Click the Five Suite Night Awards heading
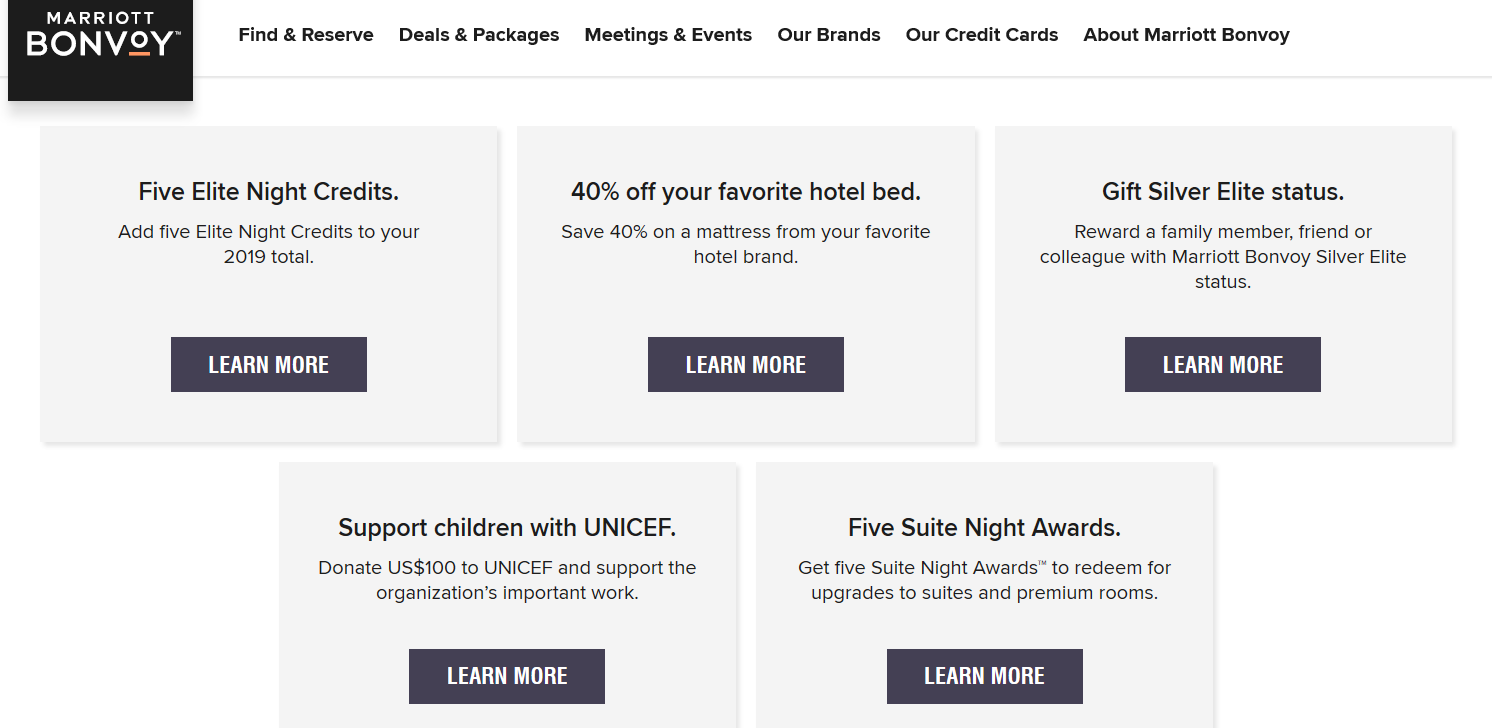The image size is (1492, 728). [x=985, y=527]
